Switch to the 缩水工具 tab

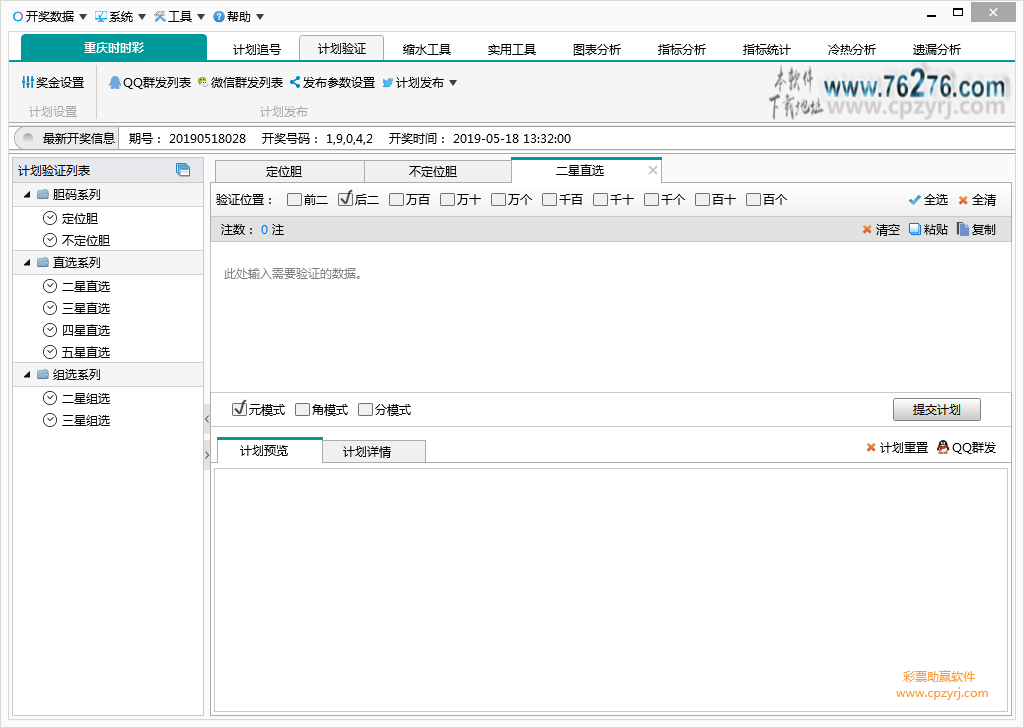(426, 50)
